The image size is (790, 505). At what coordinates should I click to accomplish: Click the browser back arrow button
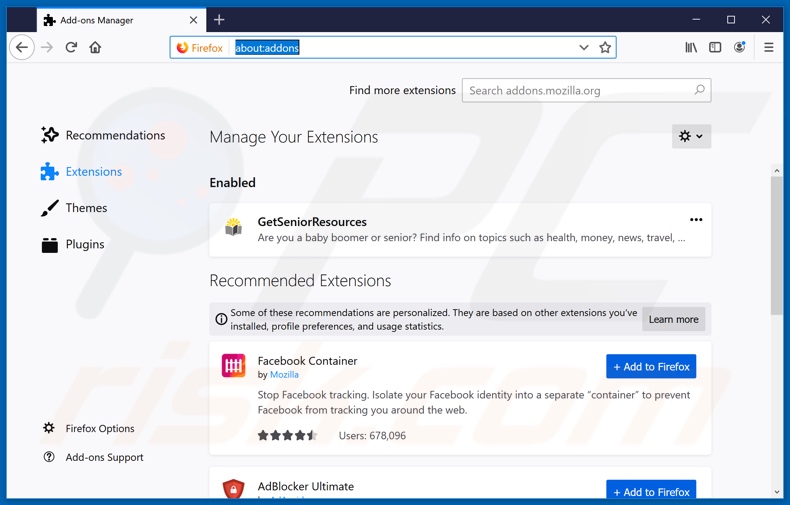[x=22, y=48]
